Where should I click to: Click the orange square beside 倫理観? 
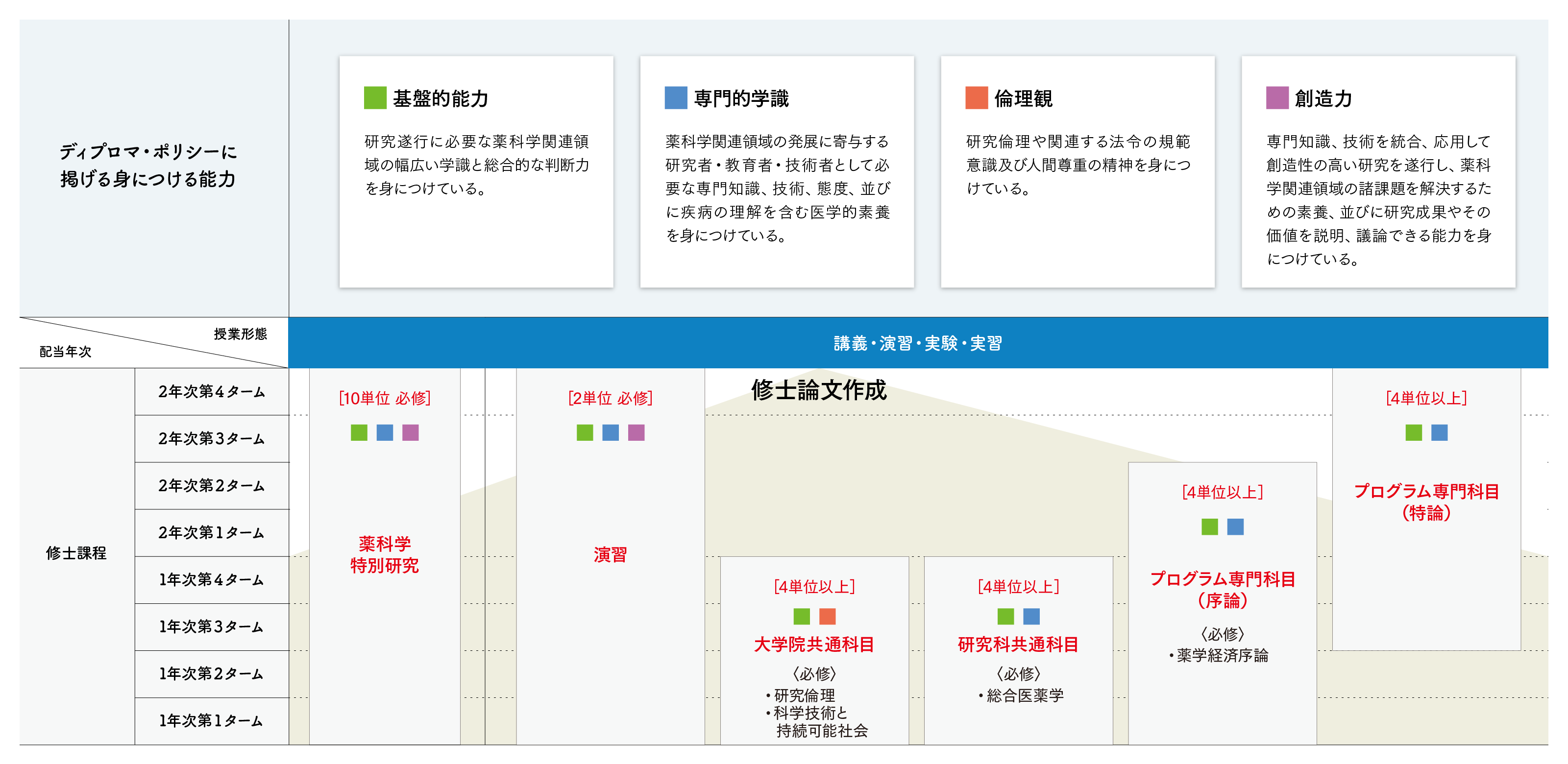(x=977, y=98)
